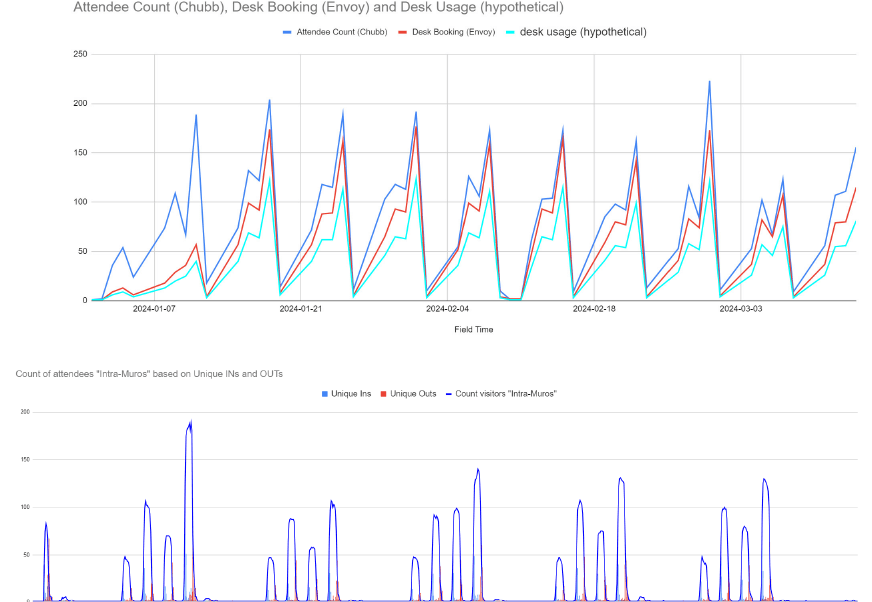The image size is (872, 602).
Task: Click the Field Time axis title
Action: [473, 329]
